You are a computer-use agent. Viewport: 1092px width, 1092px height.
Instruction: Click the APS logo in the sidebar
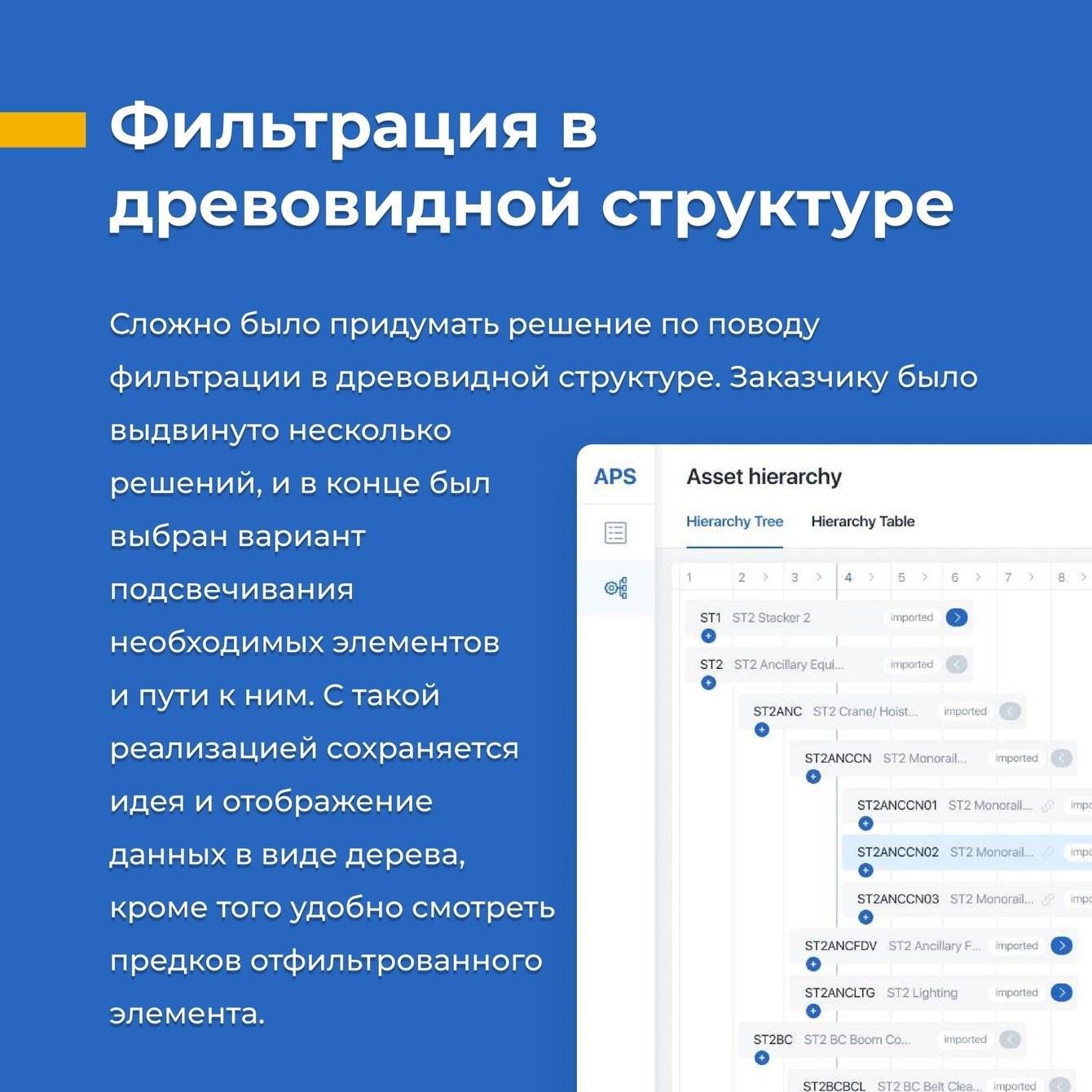click(x=615, y=477)
